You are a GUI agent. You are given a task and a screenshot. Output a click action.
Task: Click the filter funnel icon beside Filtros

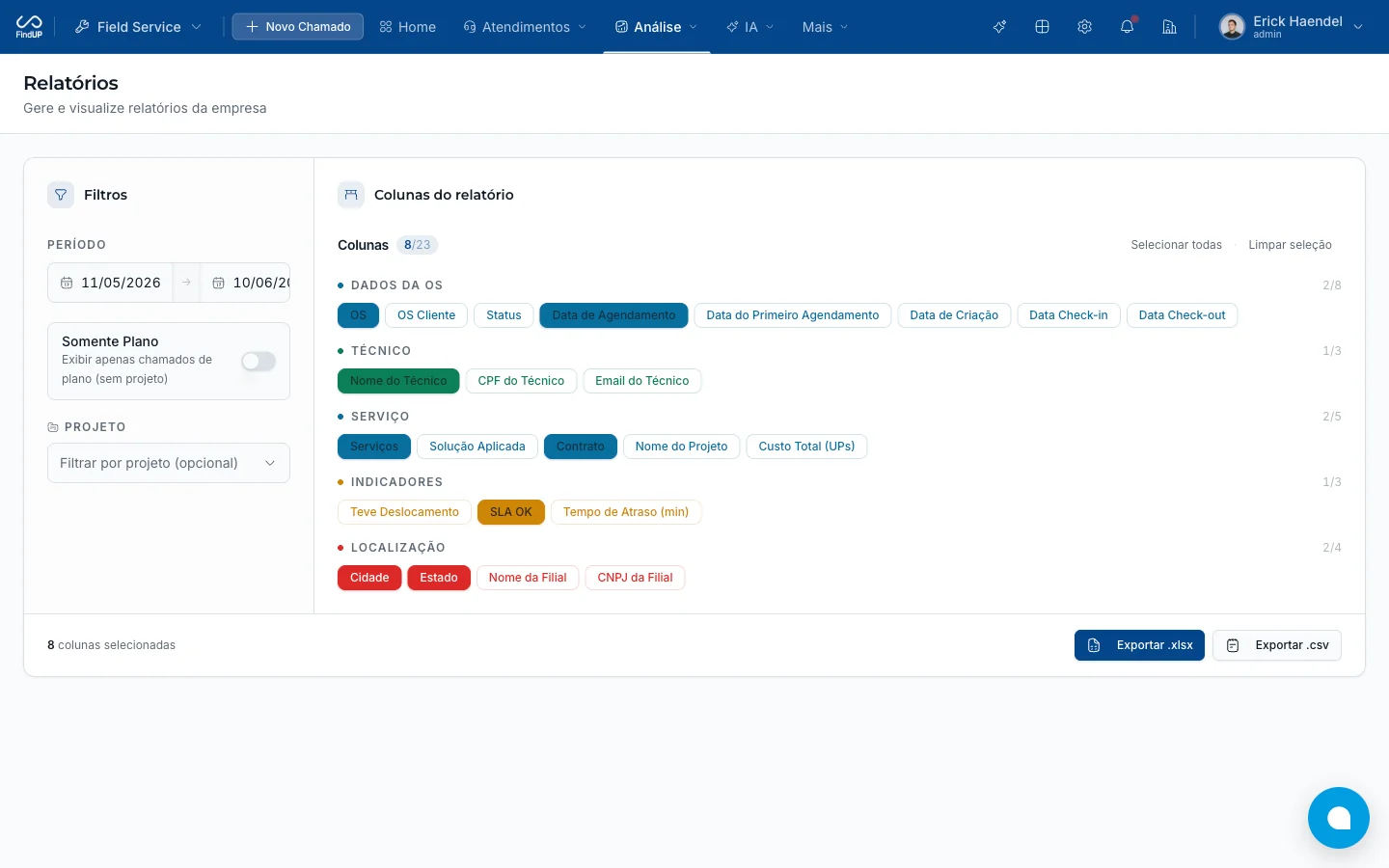click(x=61, y=195)
